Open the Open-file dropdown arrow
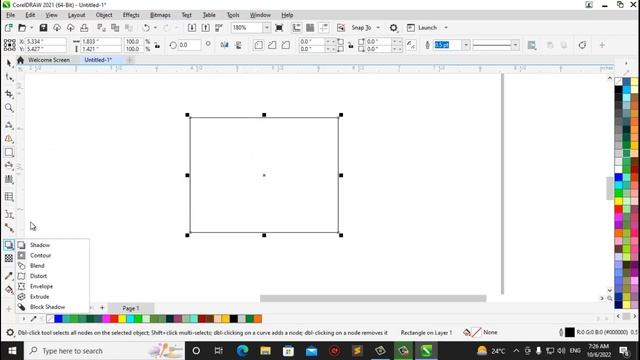 point(31,28)
